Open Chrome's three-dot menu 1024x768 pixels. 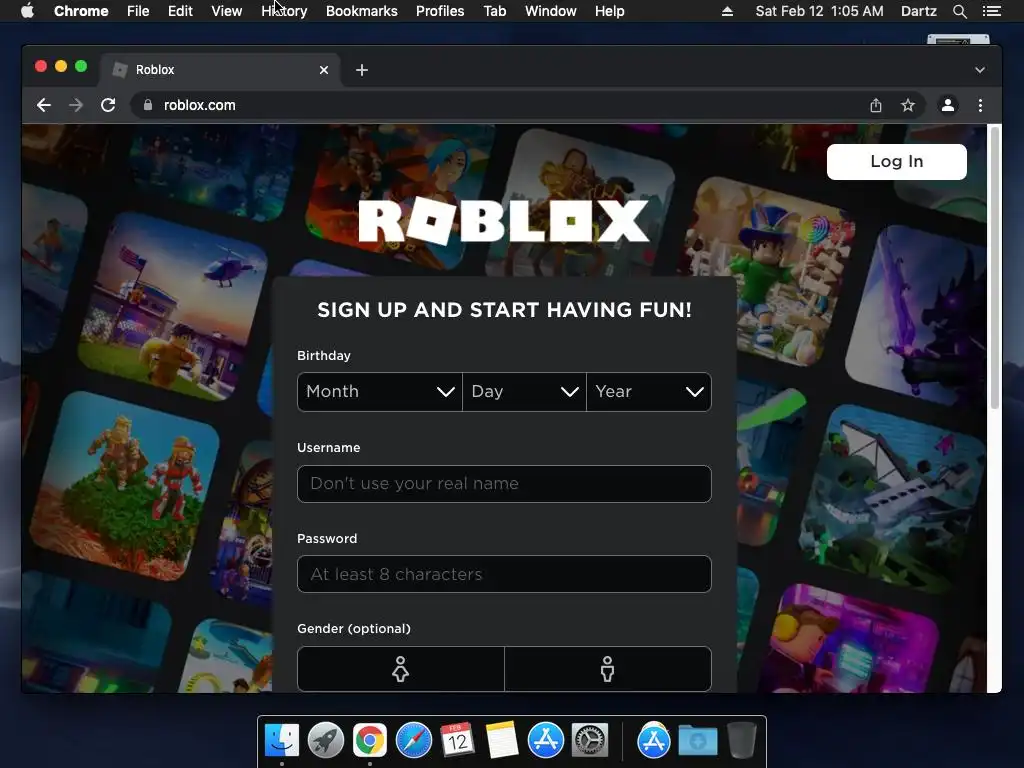[980, 105]
